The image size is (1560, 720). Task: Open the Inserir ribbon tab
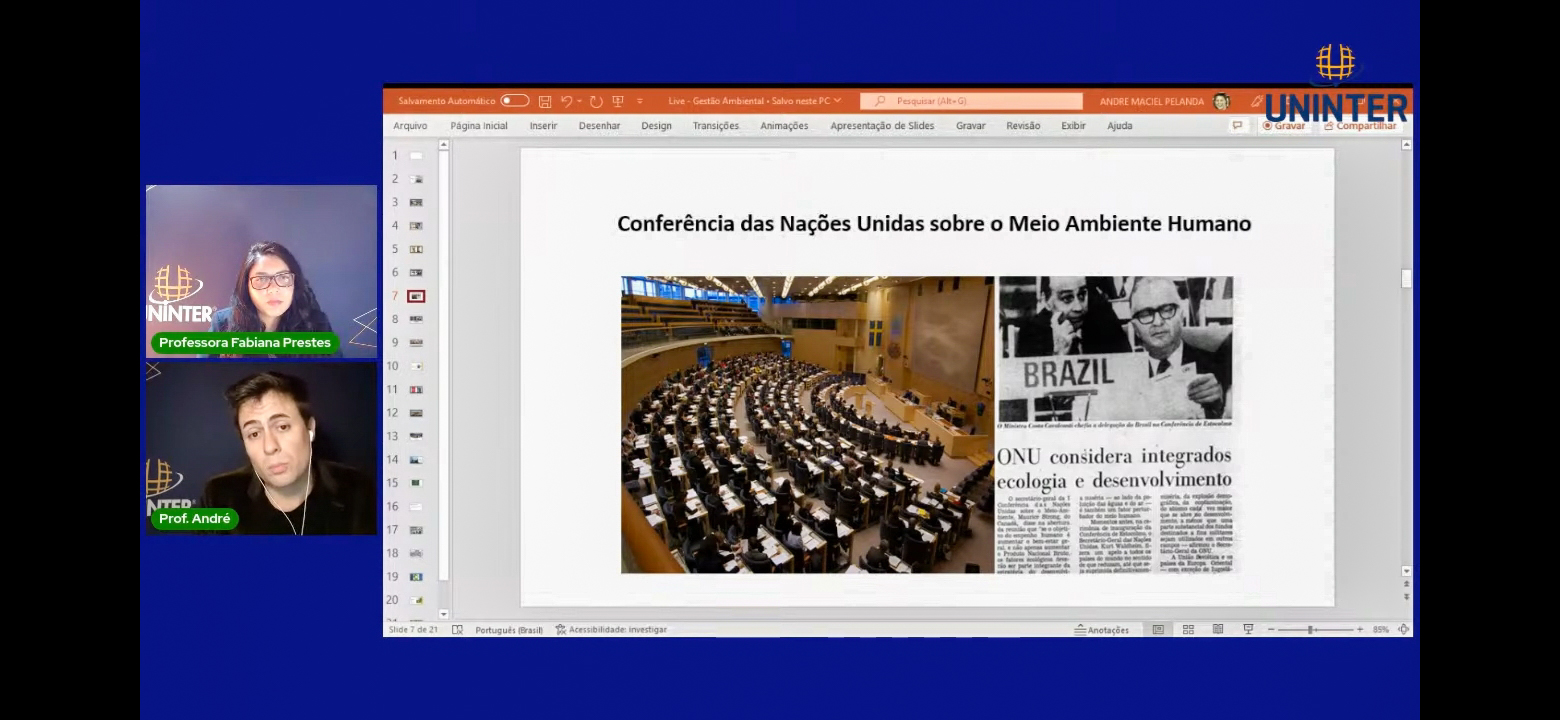pos(543,126)
